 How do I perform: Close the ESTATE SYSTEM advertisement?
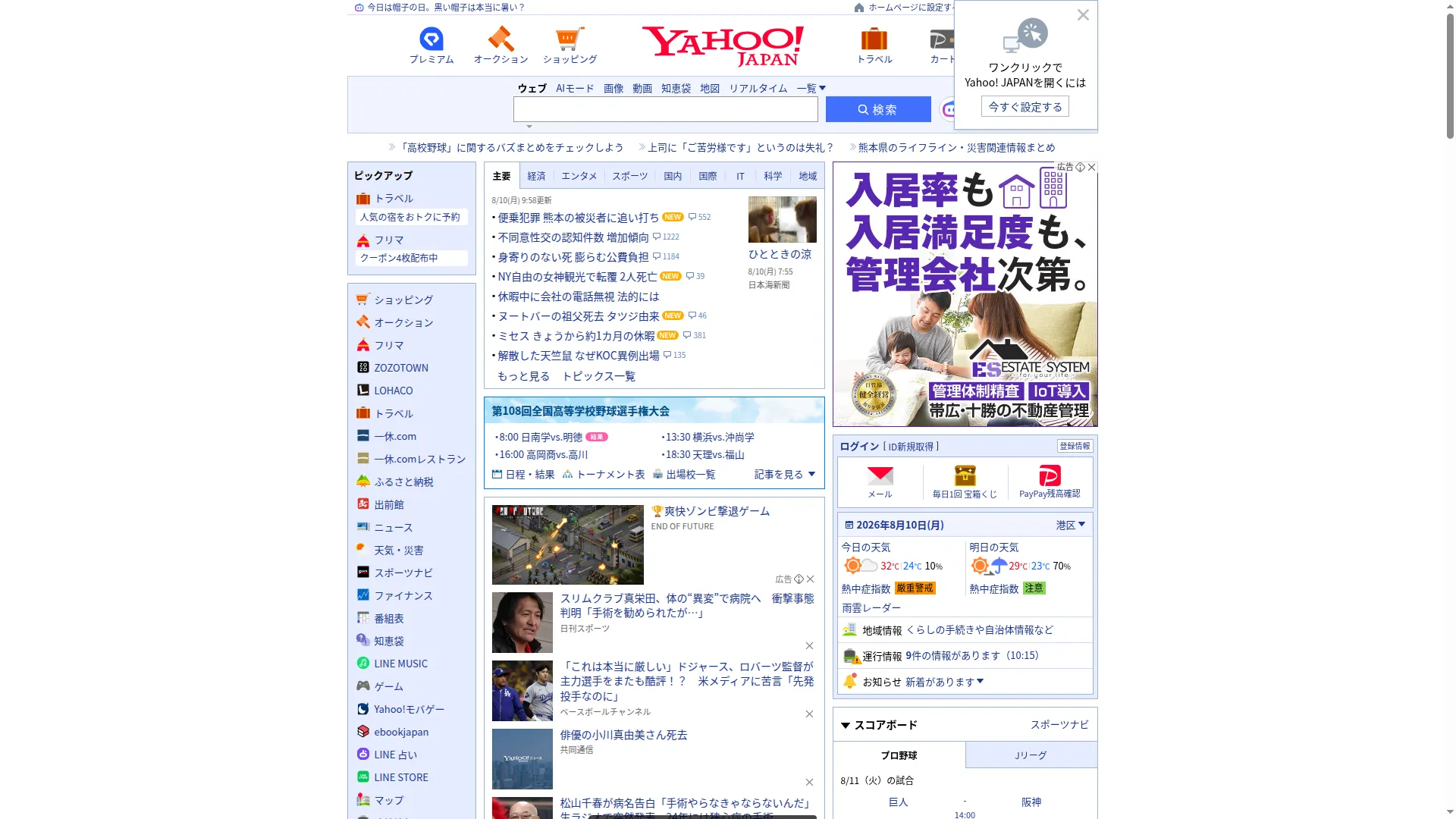click(1091, 167)
